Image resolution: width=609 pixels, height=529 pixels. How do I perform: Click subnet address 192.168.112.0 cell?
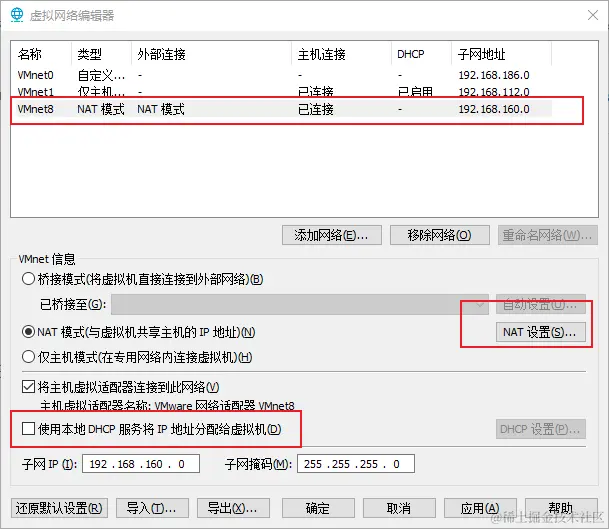[494, 92]
